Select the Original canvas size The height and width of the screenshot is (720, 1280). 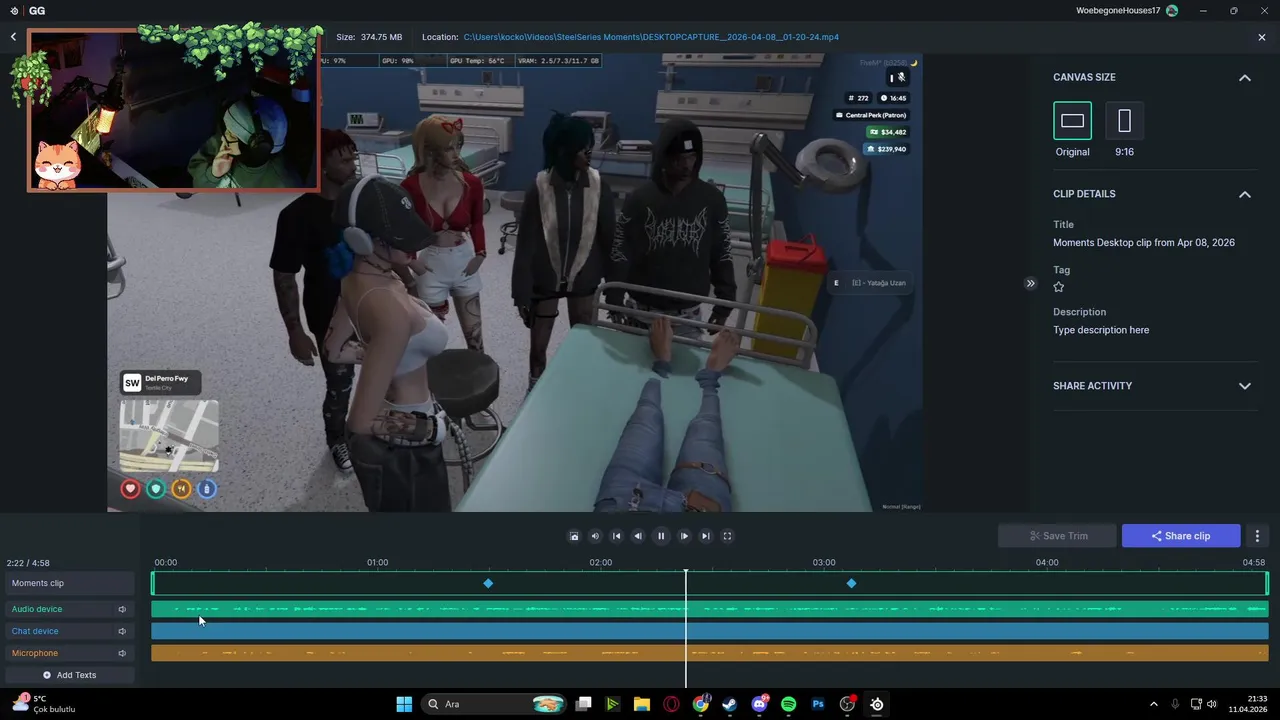tap(1072, 121)
